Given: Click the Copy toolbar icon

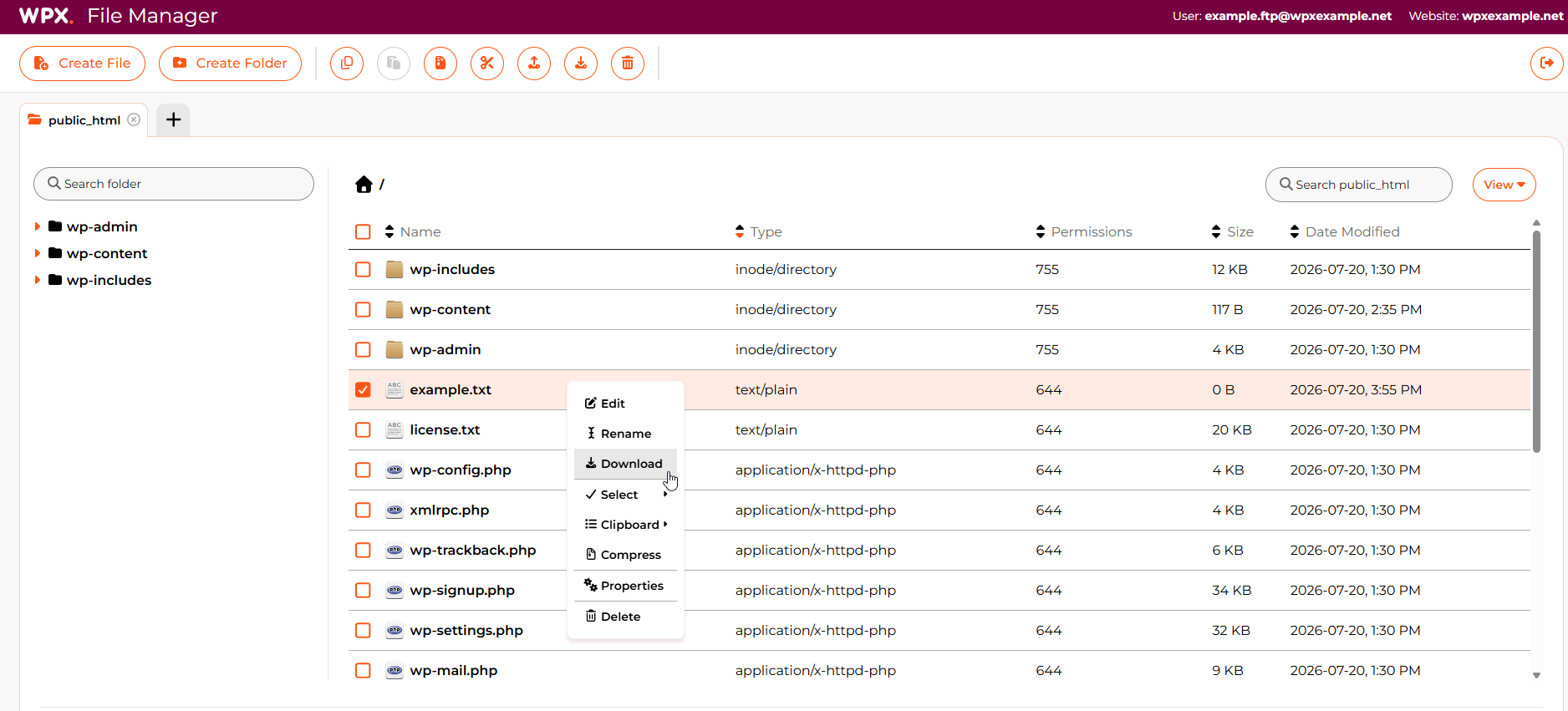Looking at the screenshot, I should point(347,63).
